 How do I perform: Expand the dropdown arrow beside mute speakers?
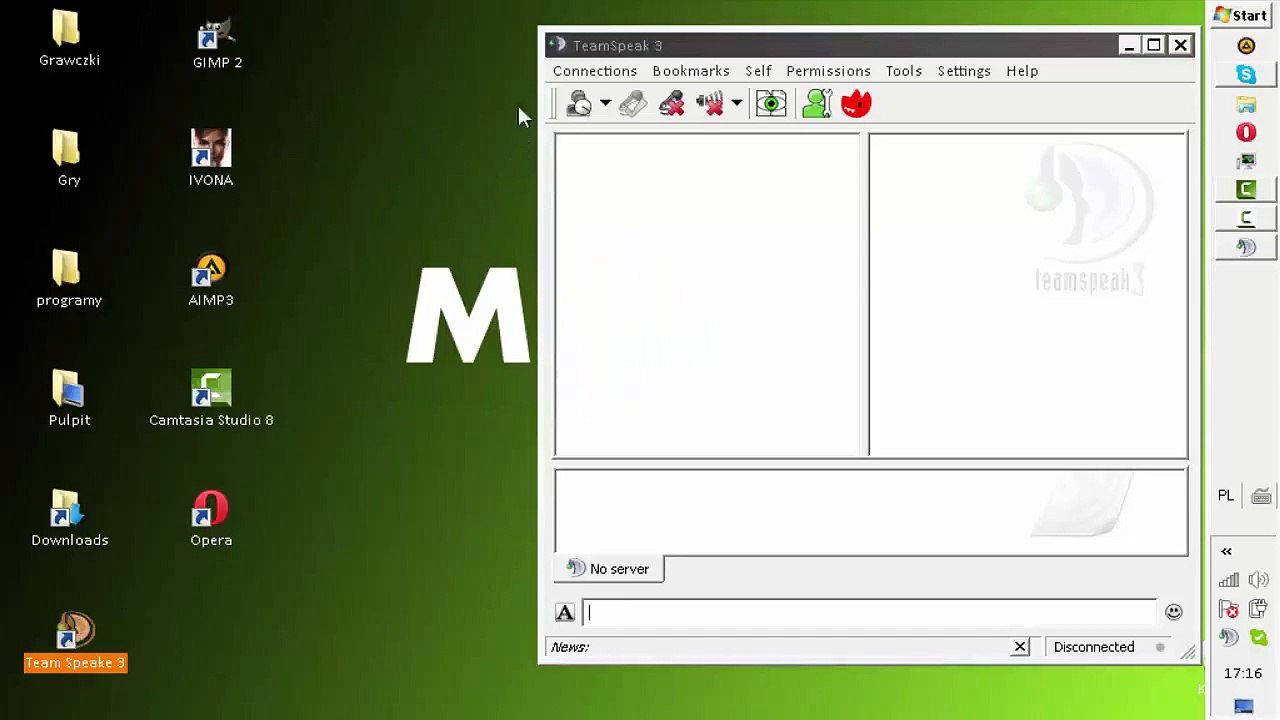tap(736, 104)
